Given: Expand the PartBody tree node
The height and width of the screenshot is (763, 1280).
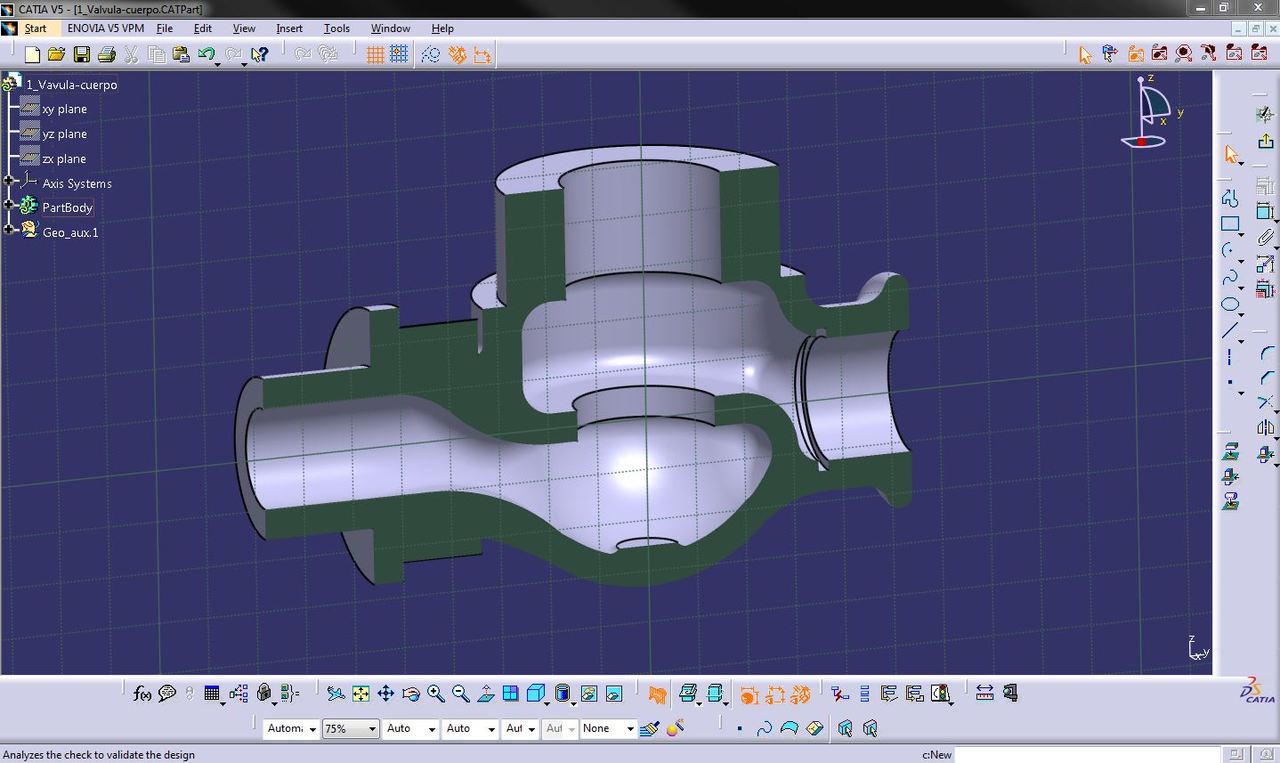Looking at the screenshot, I should (x=8, y=205).
